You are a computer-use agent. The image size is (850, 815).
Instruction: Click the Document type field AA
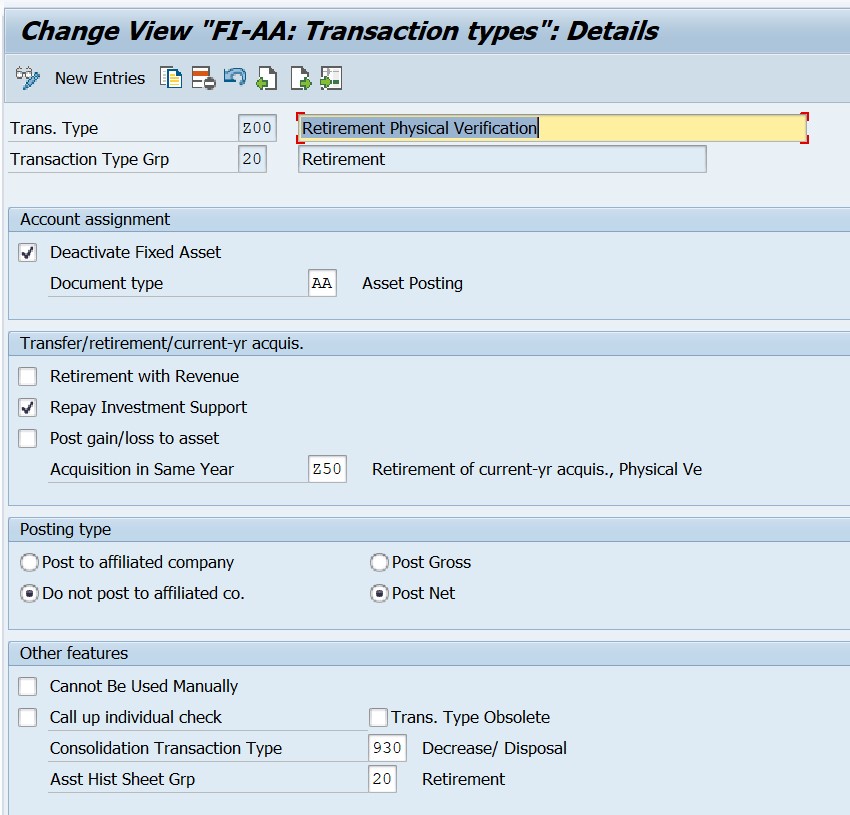322,284
